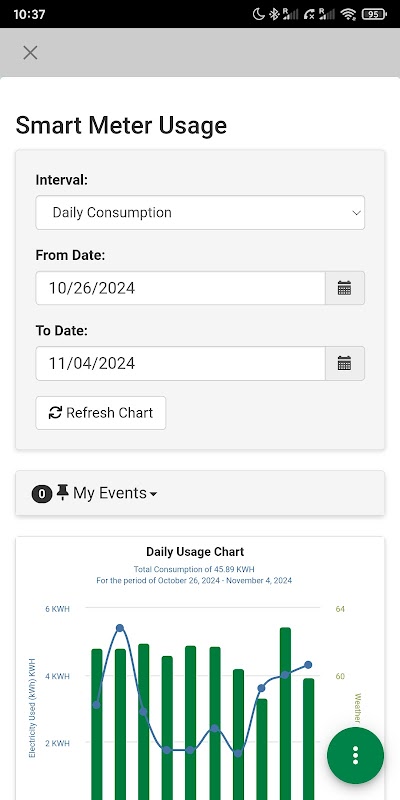Image resolution: width=400 pixels, height=800 pixels.
Task: Click the Refresh Chart button
Action: point(101,413)
